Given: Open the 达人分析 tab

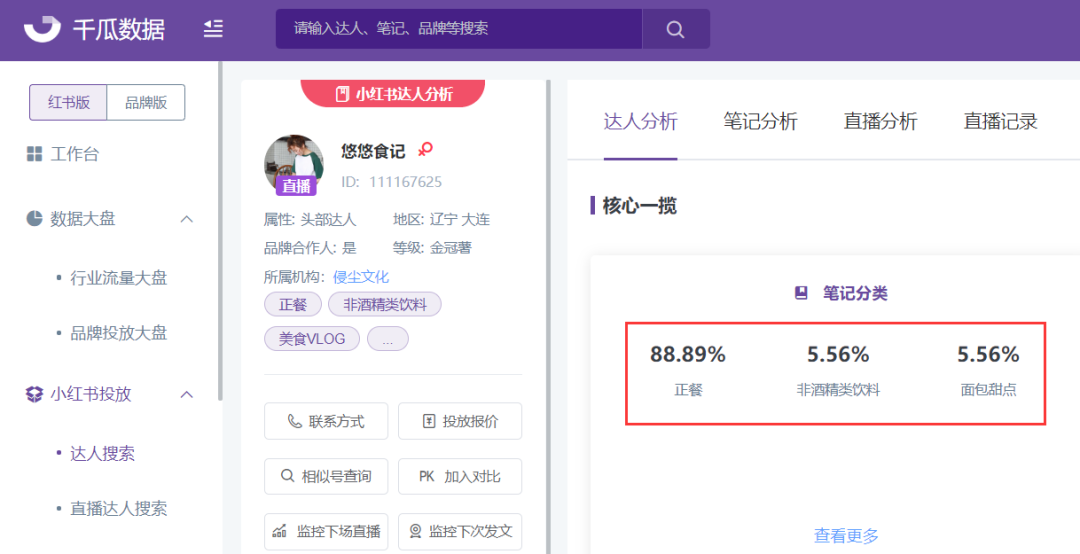Looking at the screenshot, I should tap(641, 121).
